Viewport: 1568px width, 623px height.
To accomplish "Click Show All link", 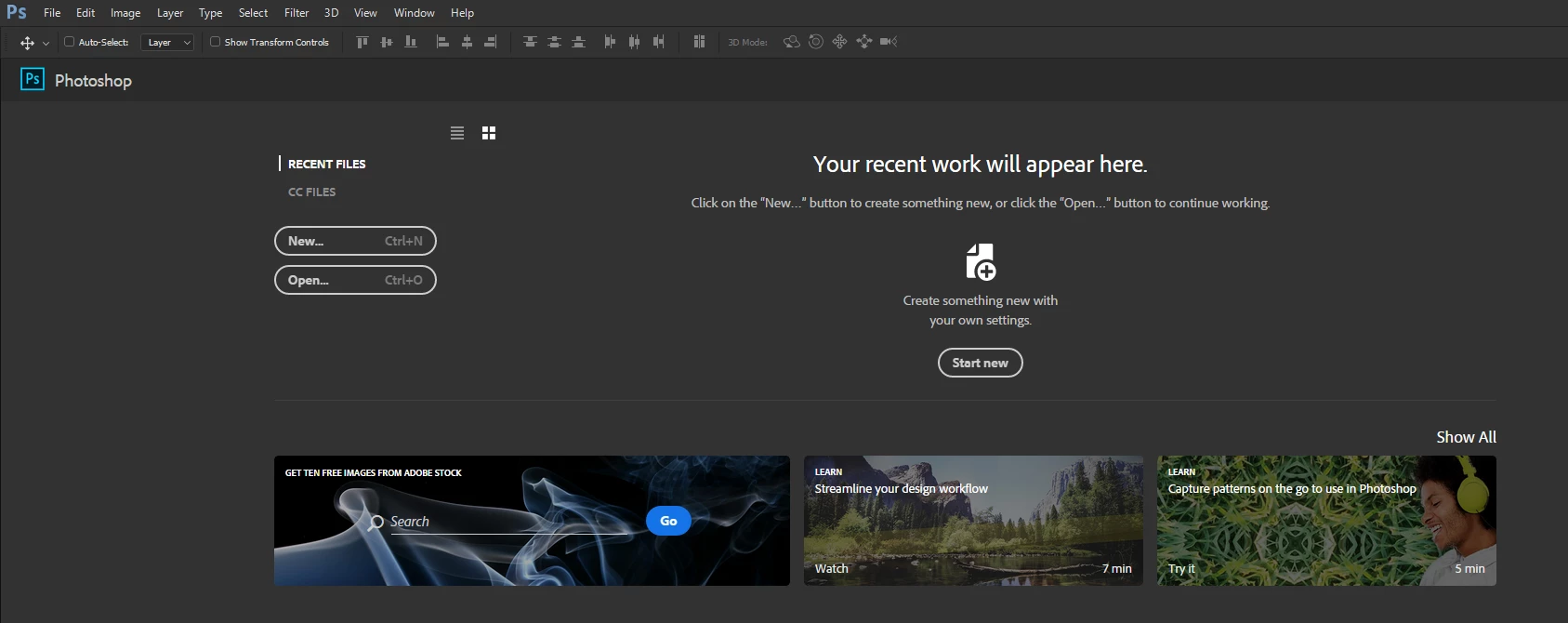I will (x=1466, y=437).
